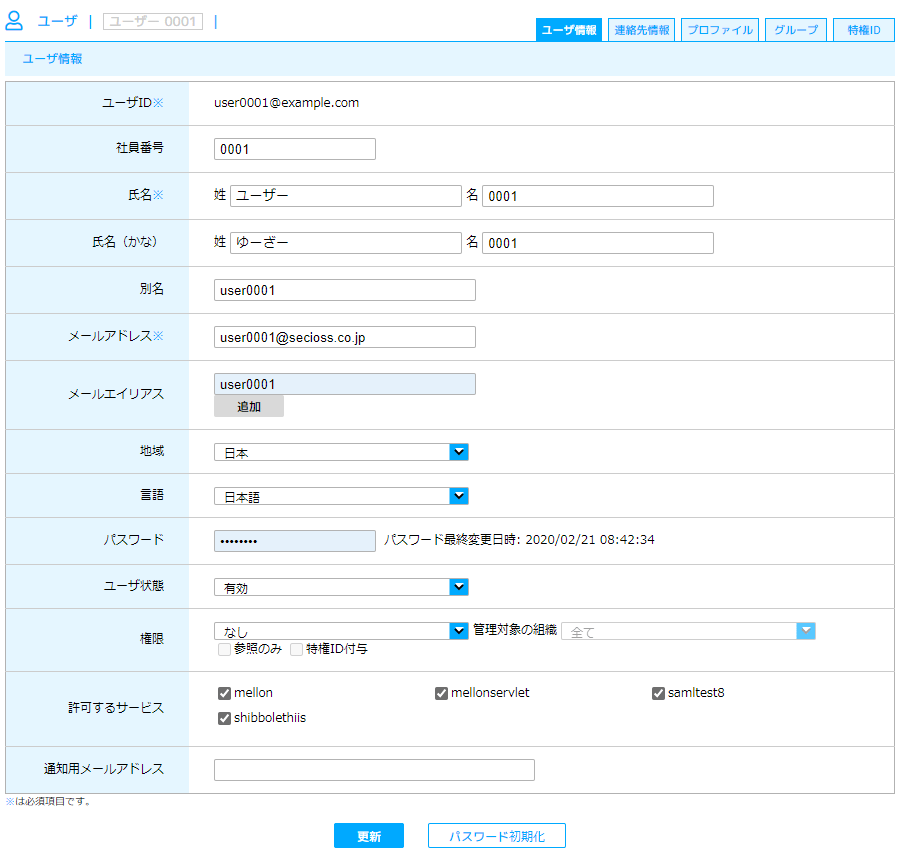Click the 通知用メールアドレス input field

374,770
